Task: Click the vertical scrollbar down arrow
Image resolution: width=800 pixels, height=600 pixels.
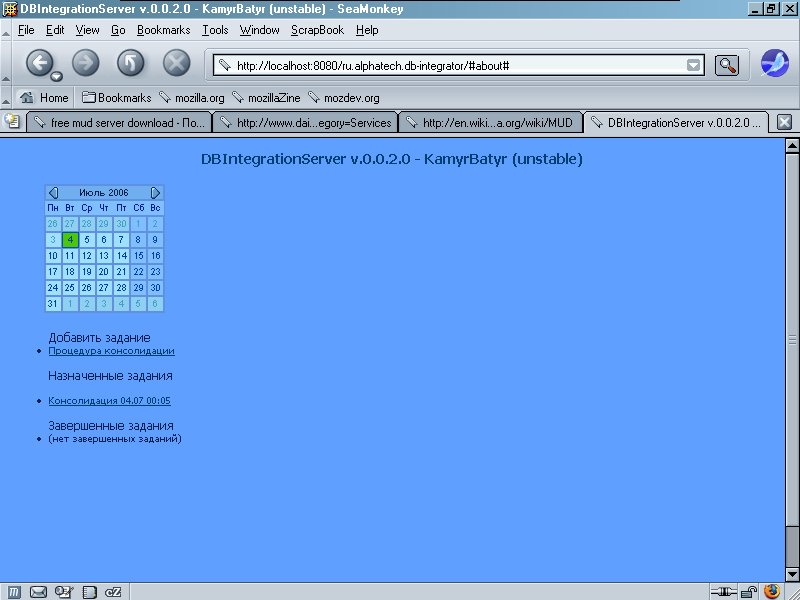Action: click(792, 574)
